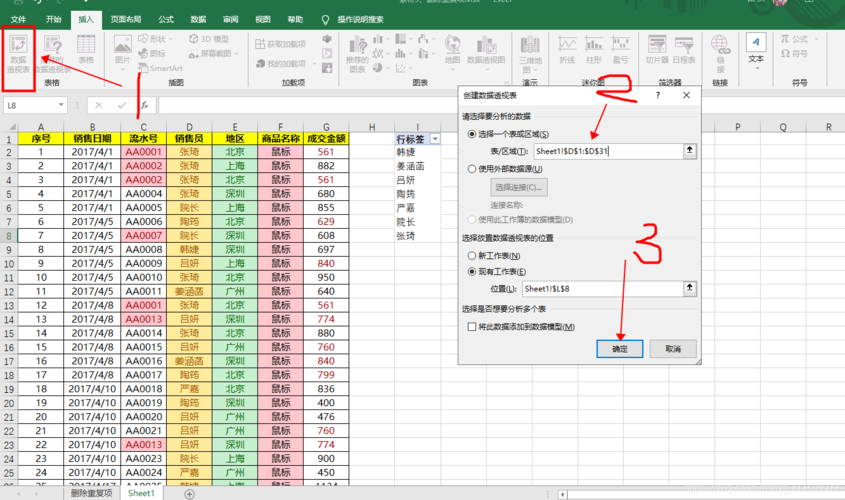Click the Symbol (Ω 符号) button
845x500 pixels.
tap(794, 53)
